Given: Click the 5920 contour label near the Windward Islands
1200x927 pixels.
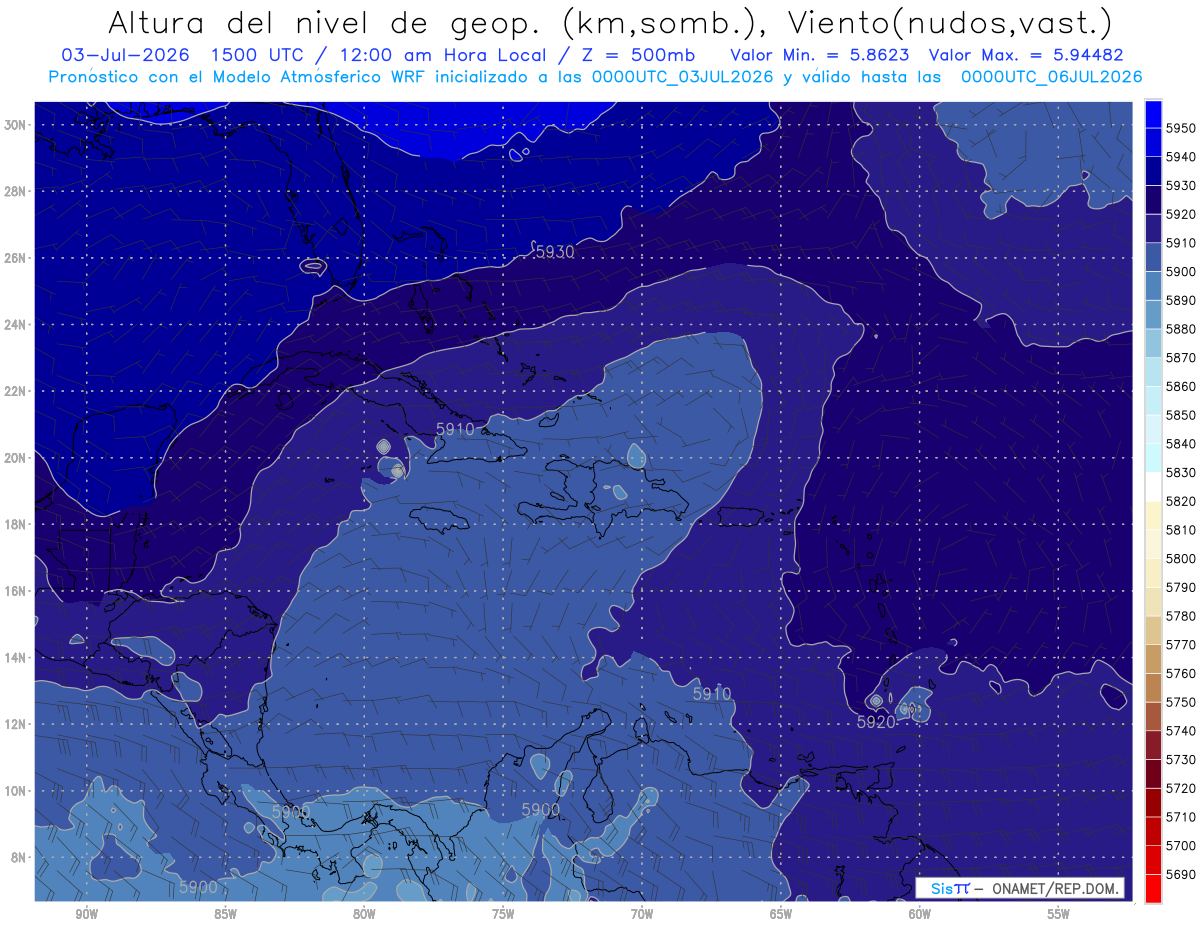Looking at the screenshot, I should [876, 721].
